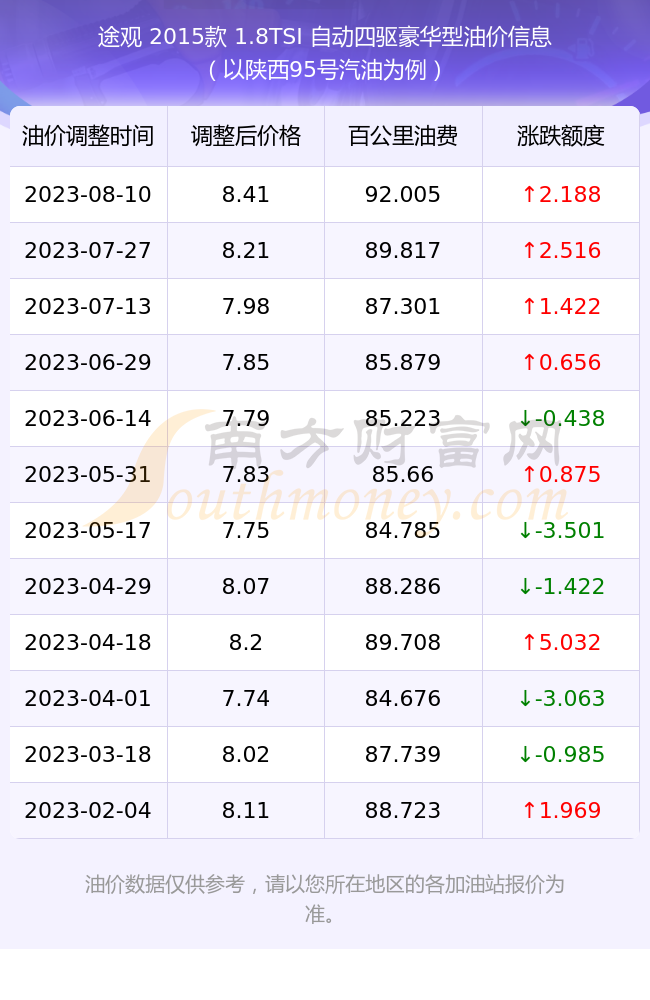650x1000 pixels.
Task: Click the red up arrow 1.969 value
Action: tap(561, 811)
